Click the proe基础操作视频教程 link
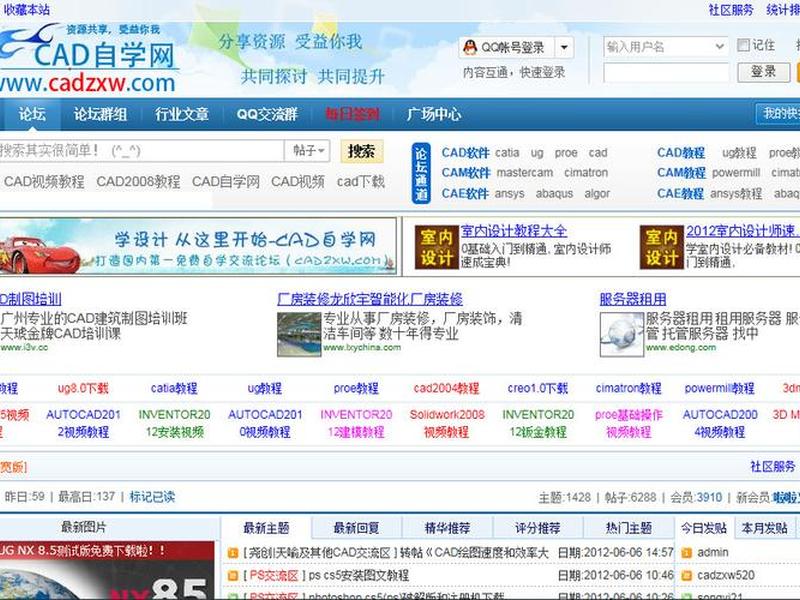 [x=629, y=423]
